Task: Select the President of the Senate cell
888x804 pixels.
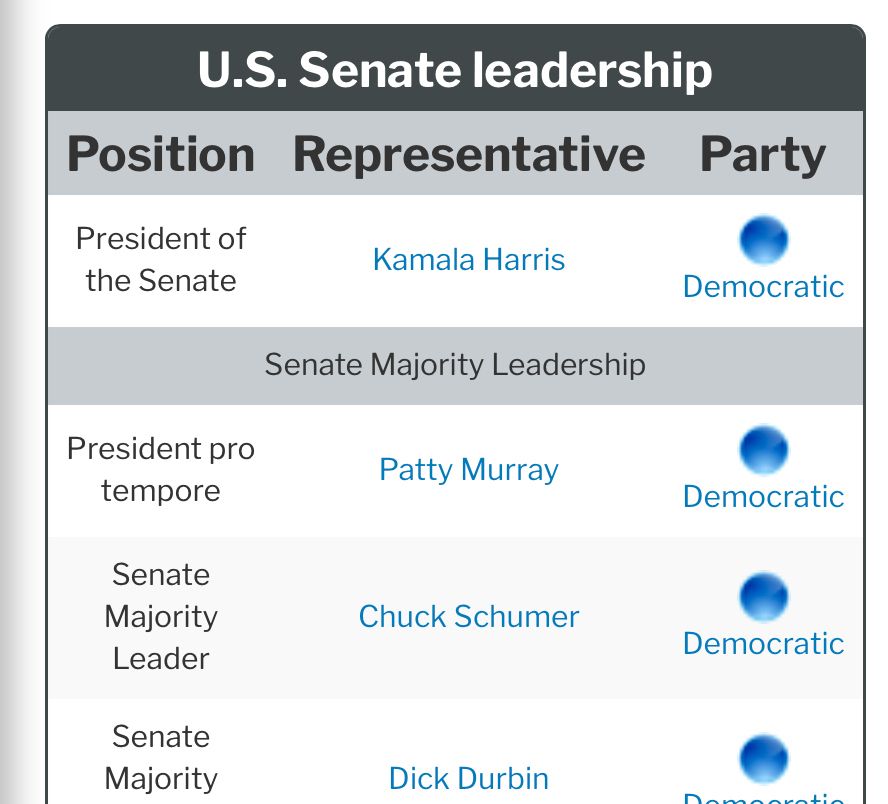Action: click(161, 260)
